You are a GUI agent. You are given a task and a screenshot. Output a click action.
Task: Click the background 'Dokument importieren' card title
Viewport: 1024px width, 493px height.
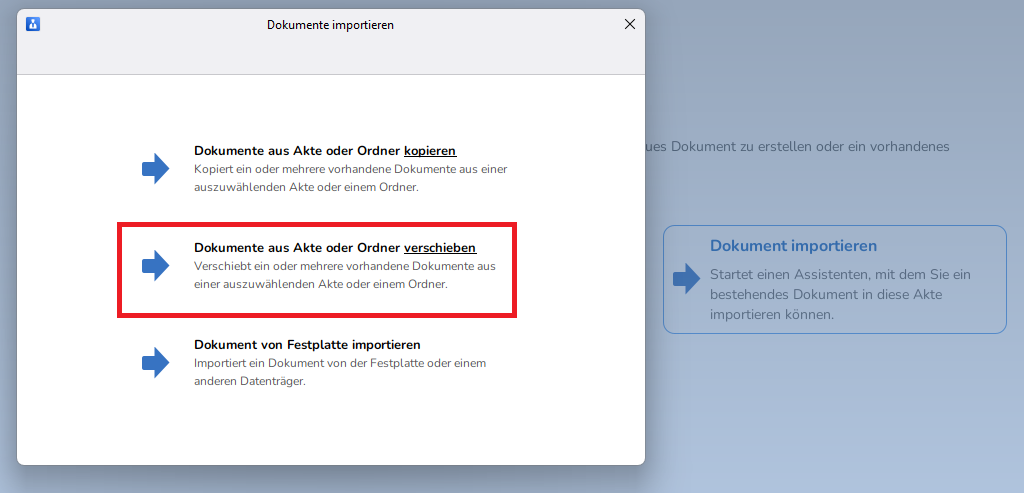[793, 246]
